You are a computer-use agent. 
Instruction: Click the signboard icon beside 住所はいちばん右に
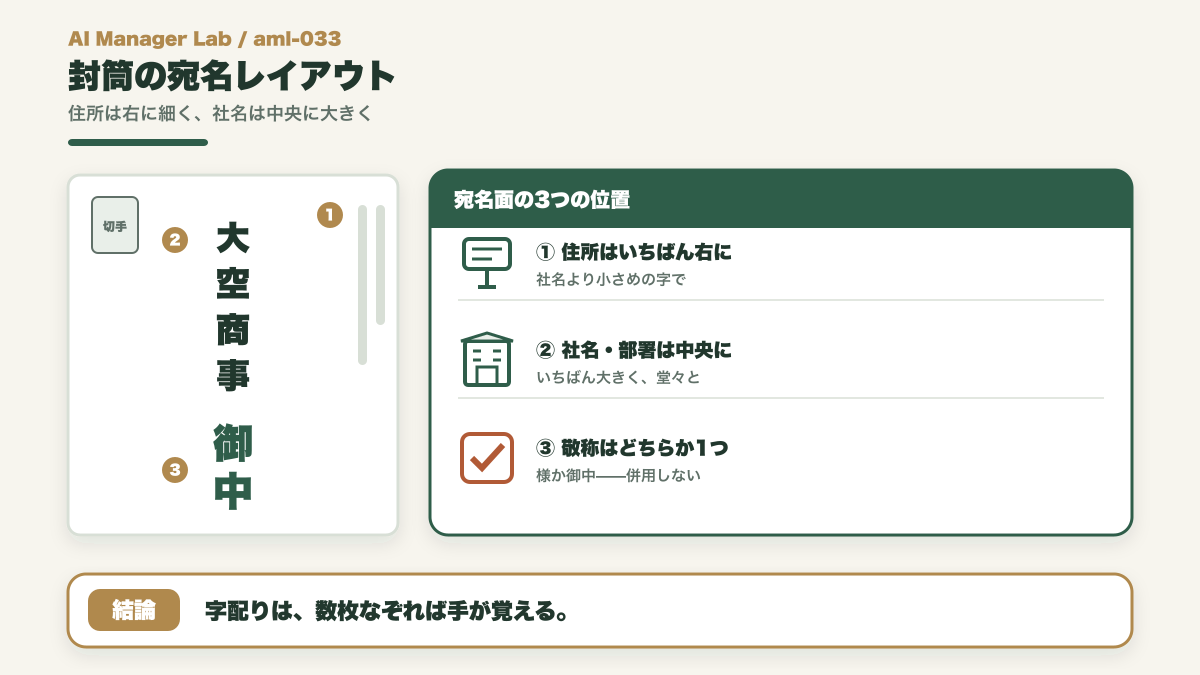tap(487, 263)
